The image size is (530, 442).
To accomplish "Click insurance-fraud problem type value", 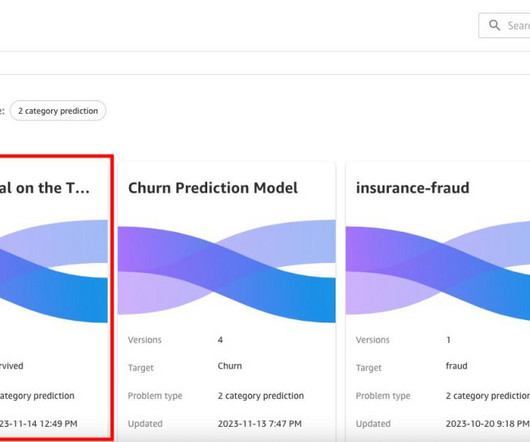I will coord(488,396).
